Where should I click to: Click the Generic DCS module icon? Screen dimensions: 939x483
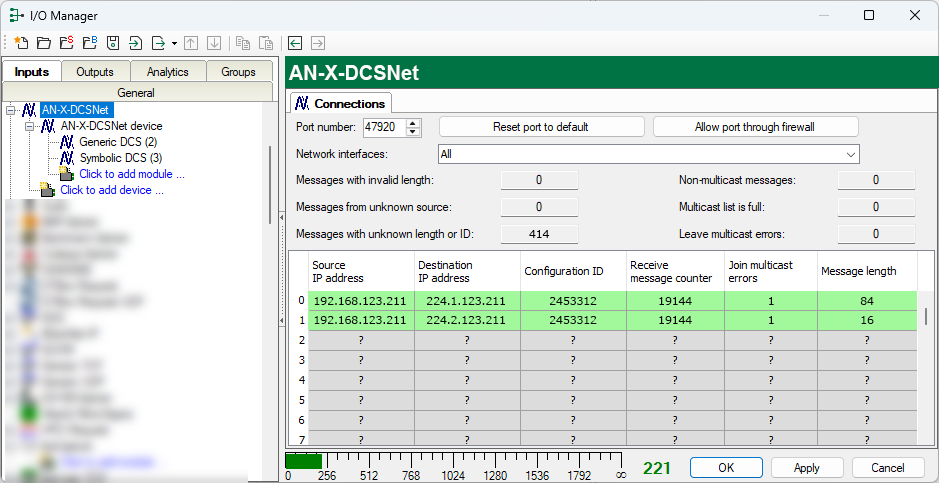[x=67, y=142]
